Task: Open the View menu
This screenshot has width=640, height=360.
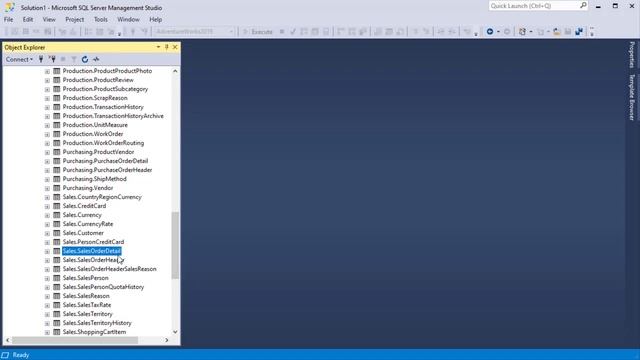Action: pos(49,19)
